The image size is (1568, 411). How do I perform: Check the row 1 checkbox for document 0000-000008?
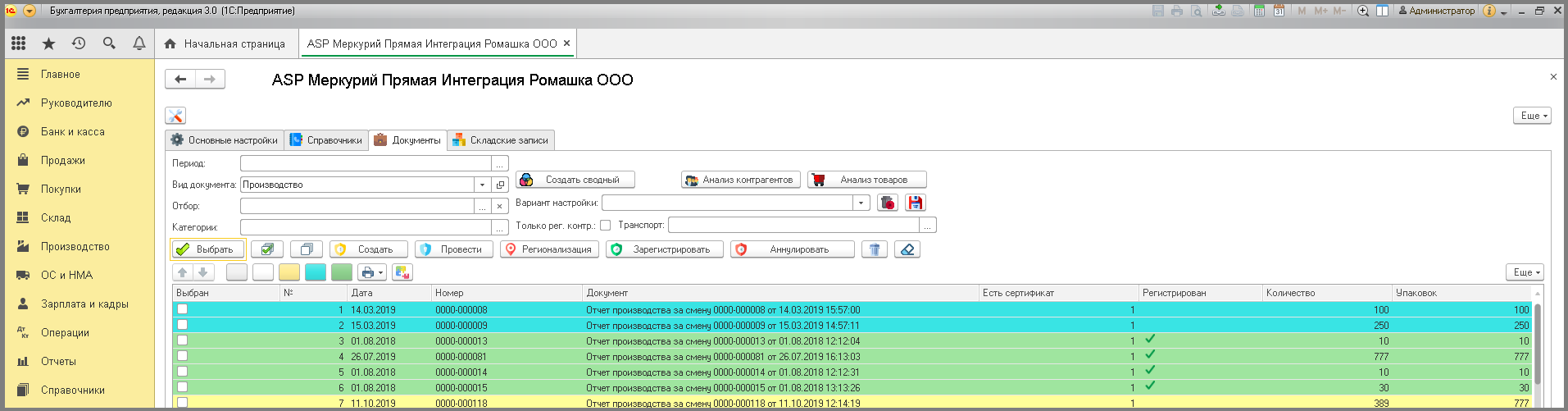pyautogui.click(x=182, y=309)
